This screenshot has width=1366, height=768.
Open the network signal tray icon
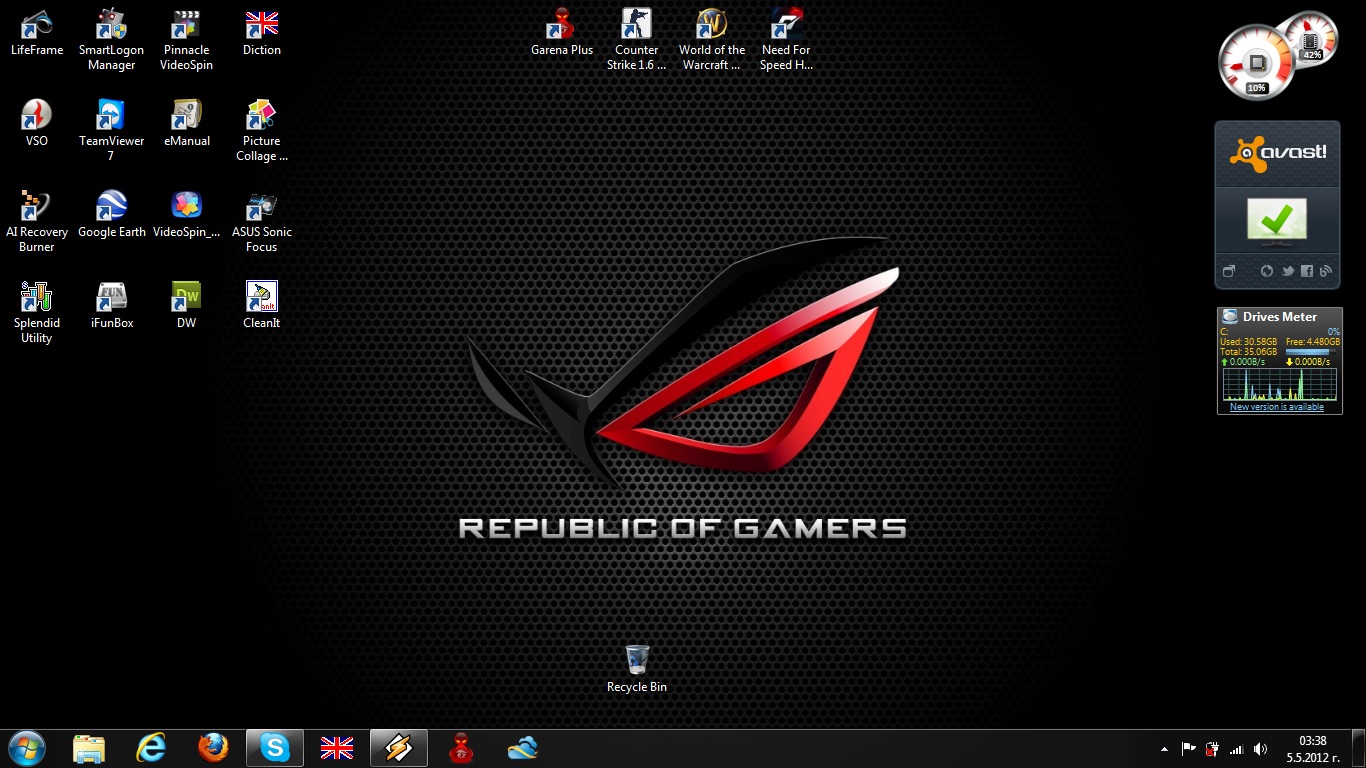[1237, 749]
